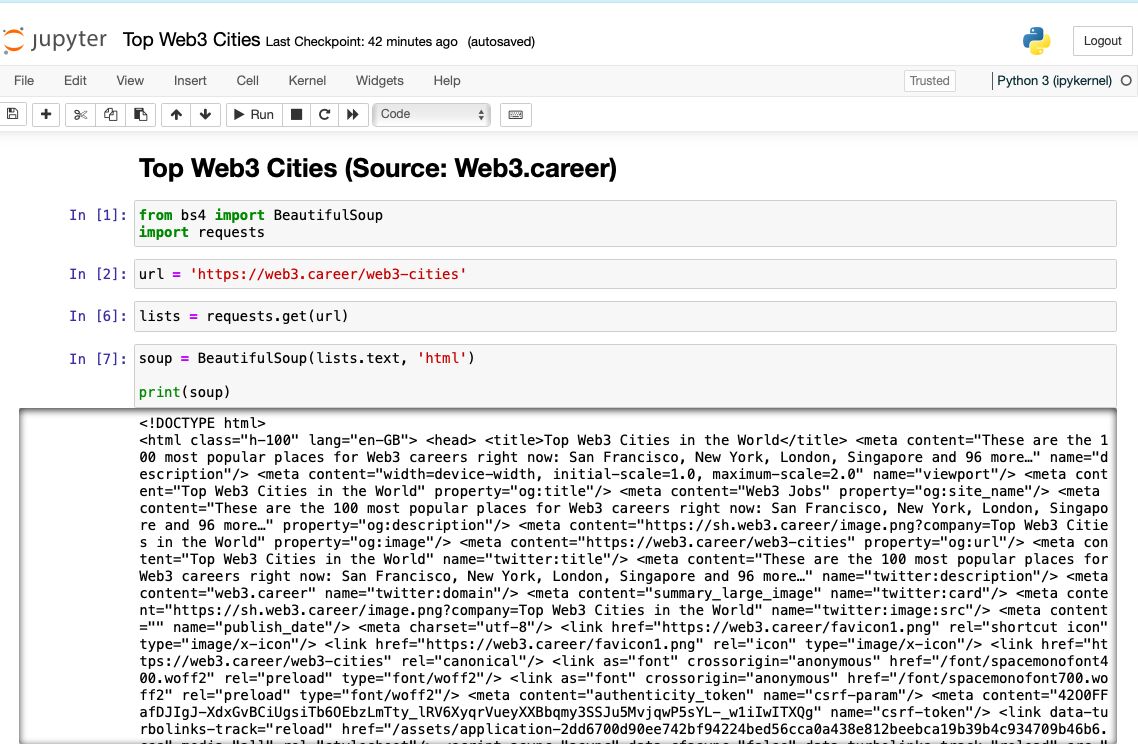Restart the kernel icon
Viewport: 1138px width, 752px height.
tap(324, 114)
